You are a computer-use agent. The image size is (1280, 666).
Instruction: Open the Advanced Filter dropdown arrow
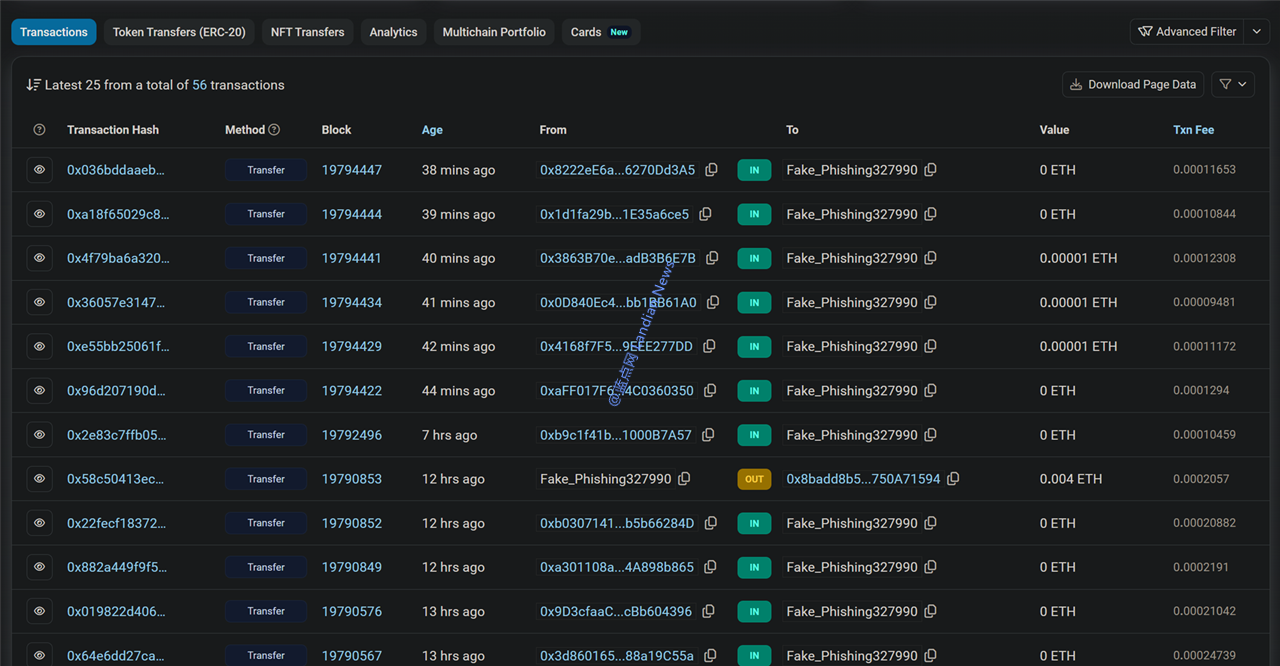[x=1257, y=32]
